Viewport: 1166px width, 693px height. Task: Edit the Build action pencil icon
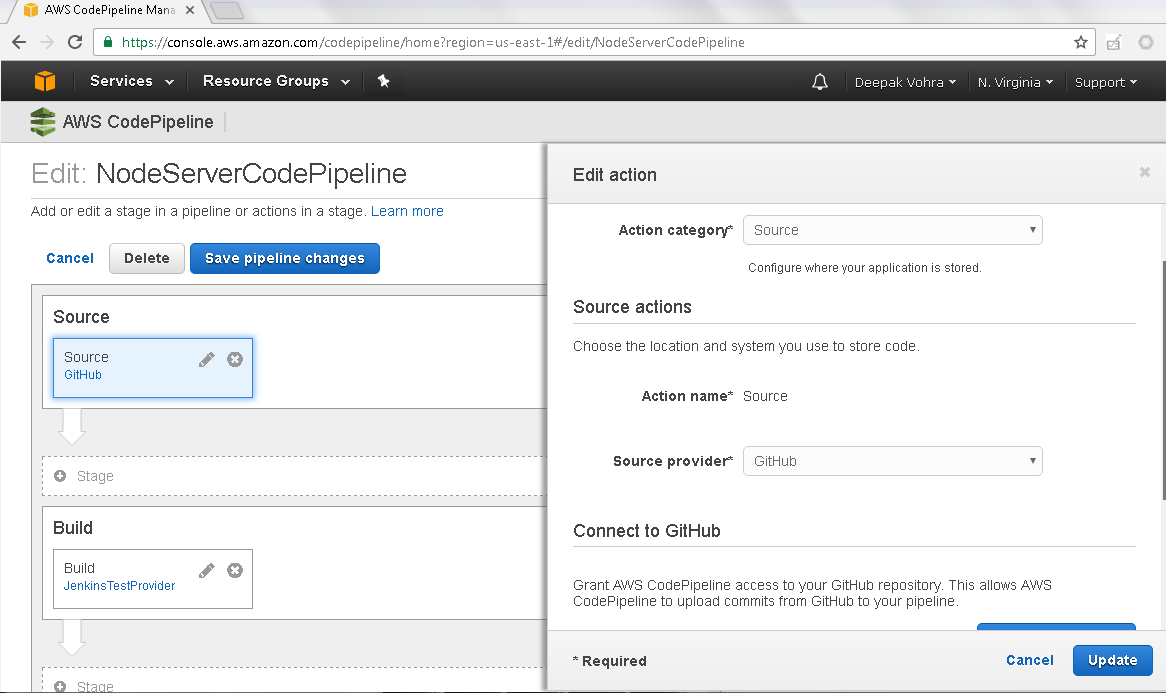pos(207,570)
